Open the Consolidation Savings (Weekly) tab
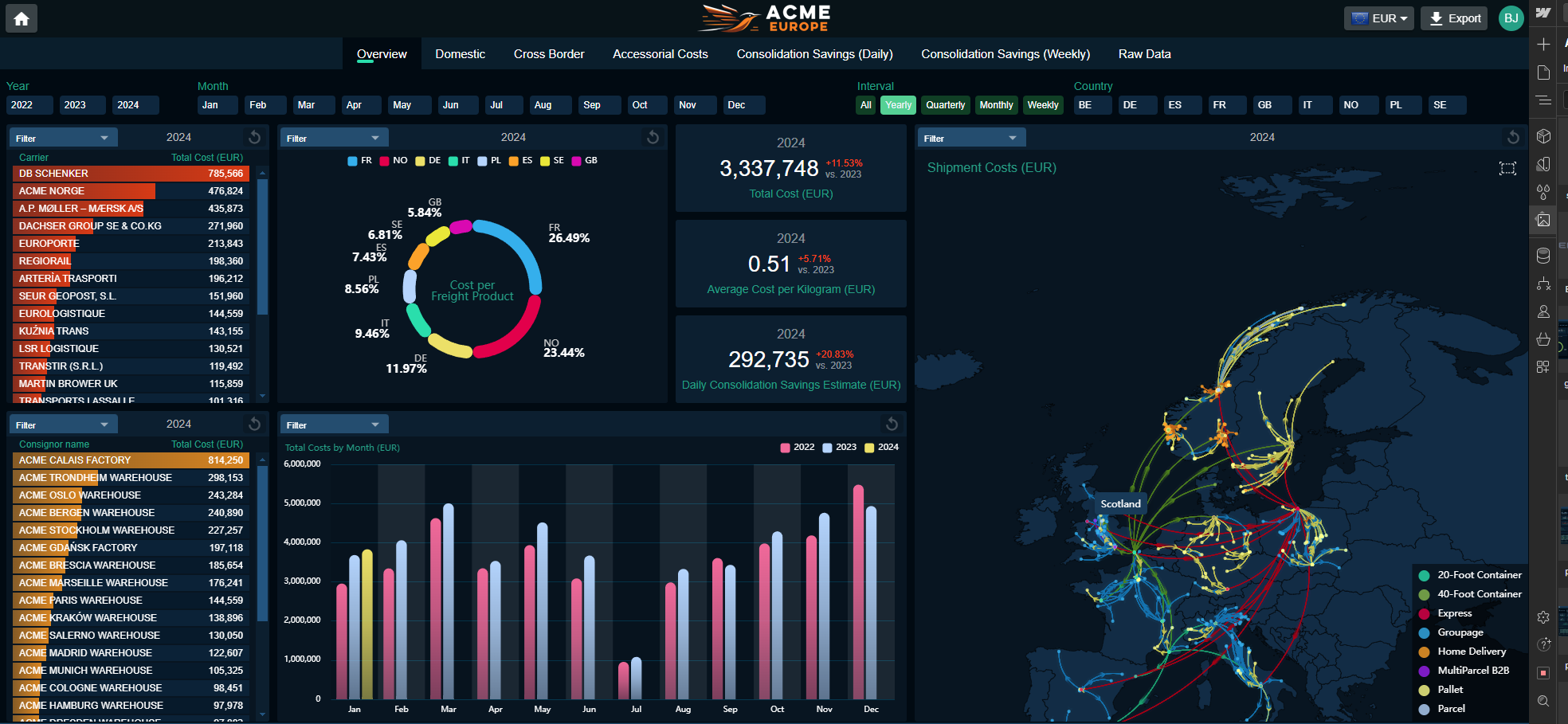Viewport: 1568px width, 724px height. 1005,53
